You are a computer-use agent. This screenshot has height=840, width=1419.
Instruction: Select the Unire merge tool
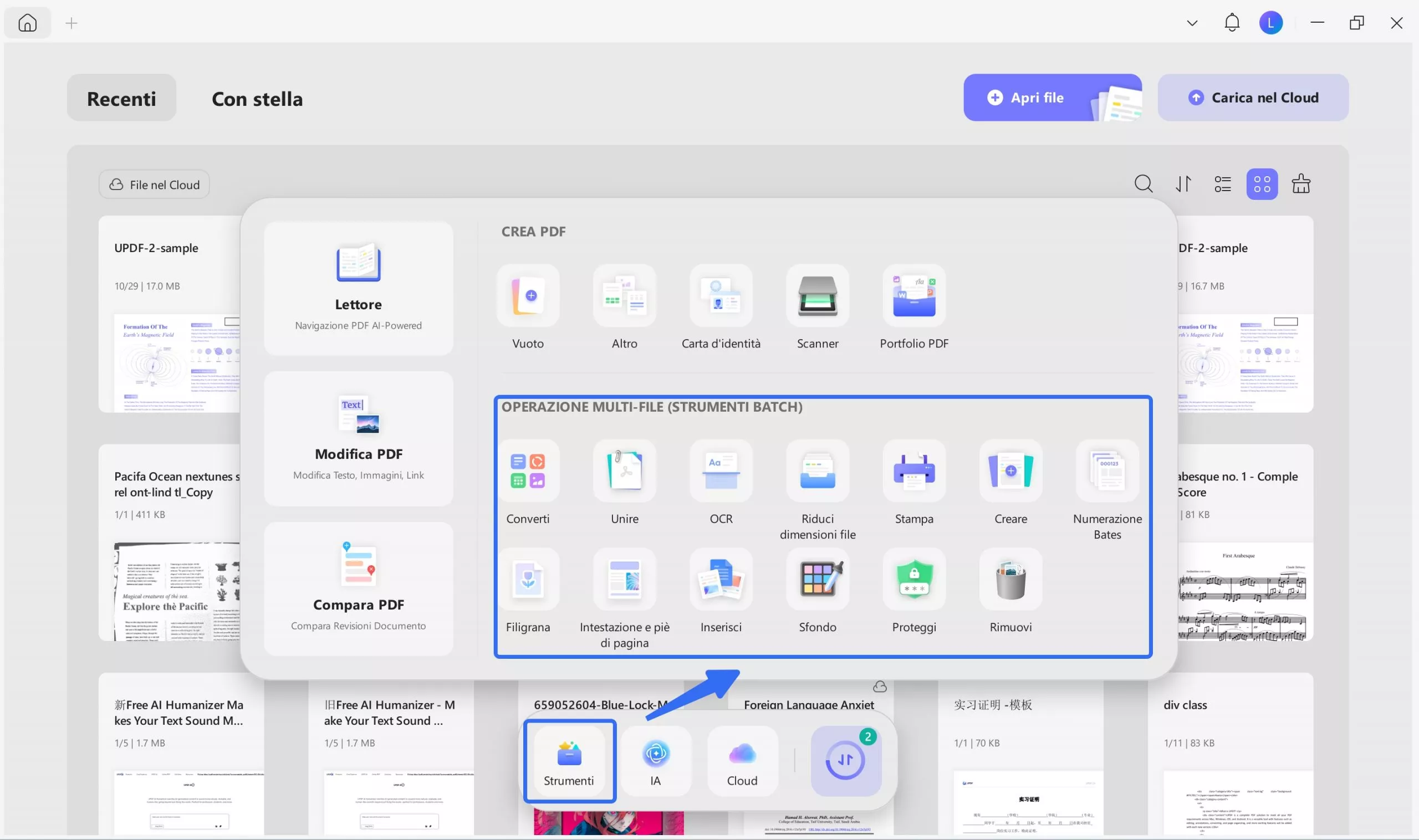624,472
